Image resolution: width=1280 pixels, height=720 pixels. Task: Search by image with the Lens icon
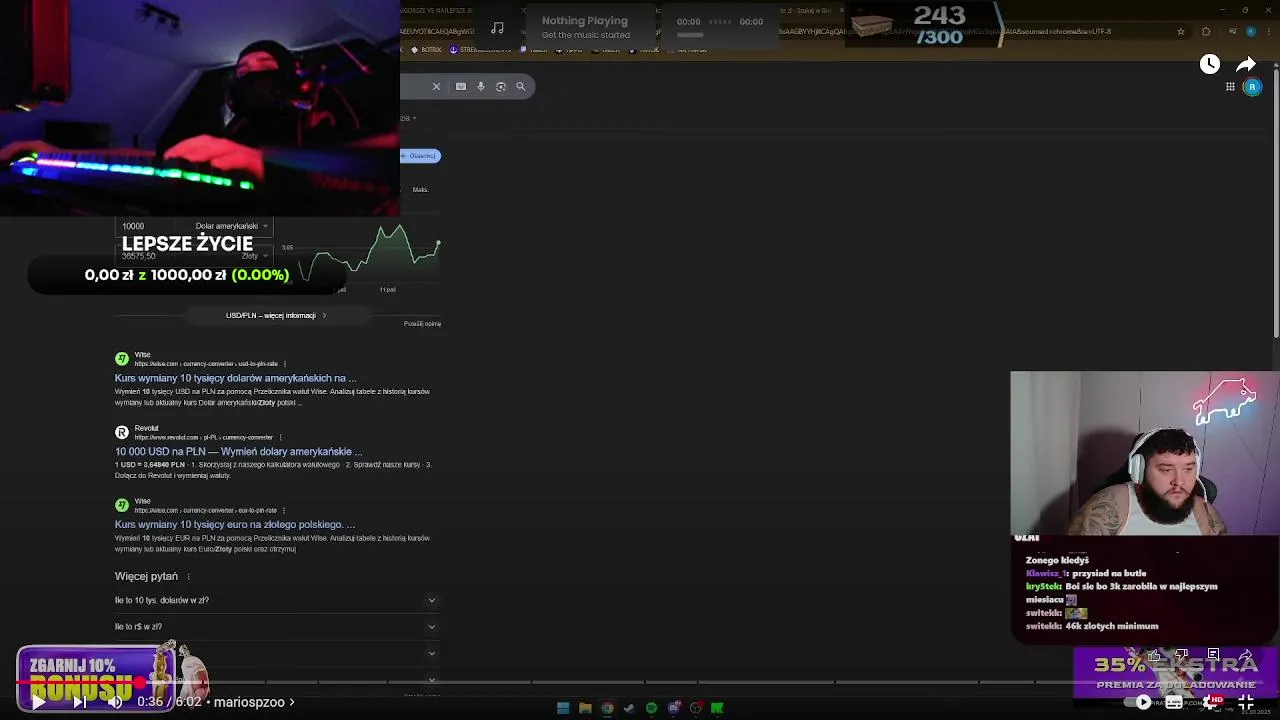click(x=501, y=87)
